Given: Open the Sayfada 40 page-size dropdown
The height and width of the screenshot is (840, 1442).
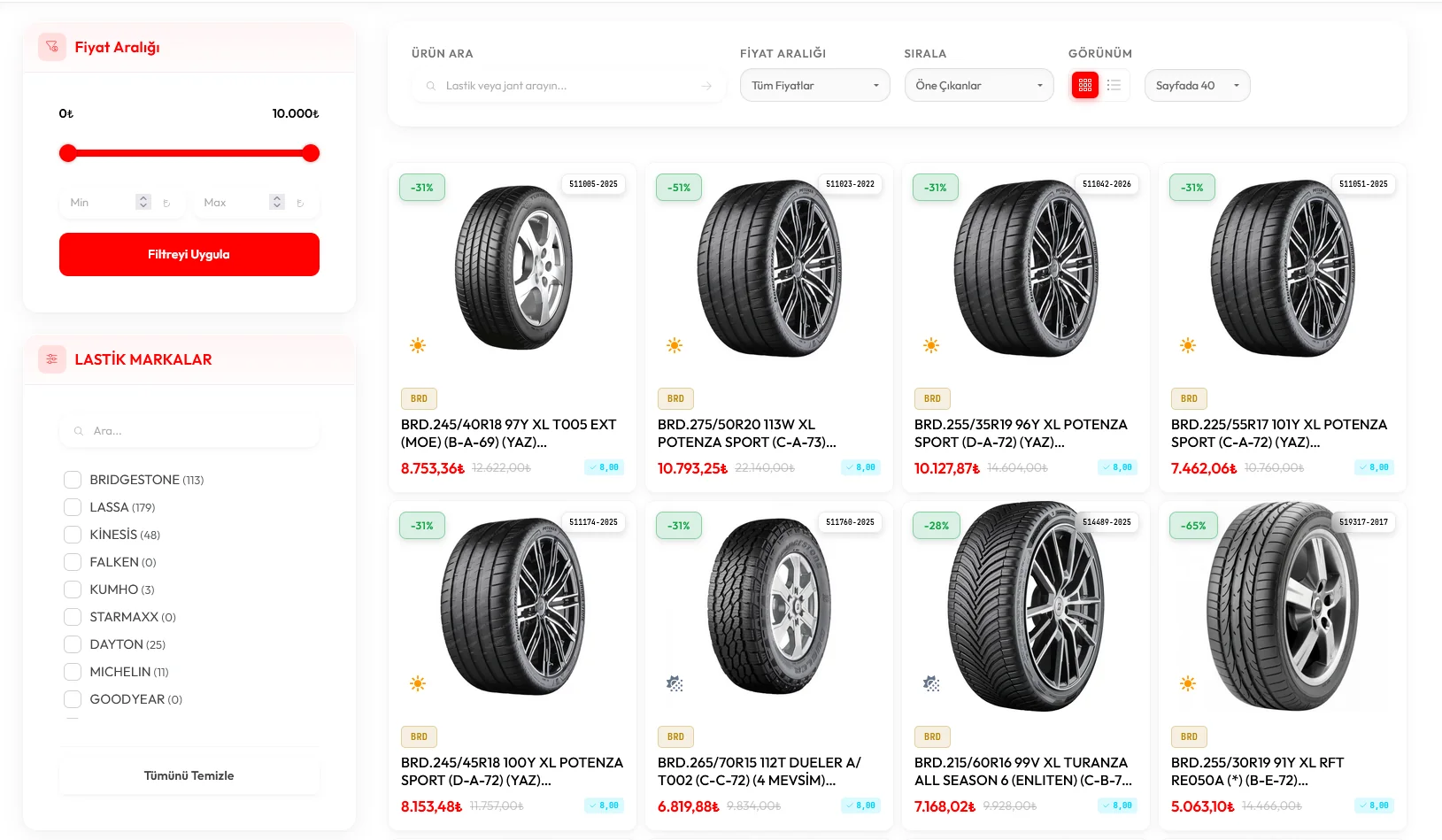Looking at the screenshot, I should pyautogui.click(x=1197, y=86).
